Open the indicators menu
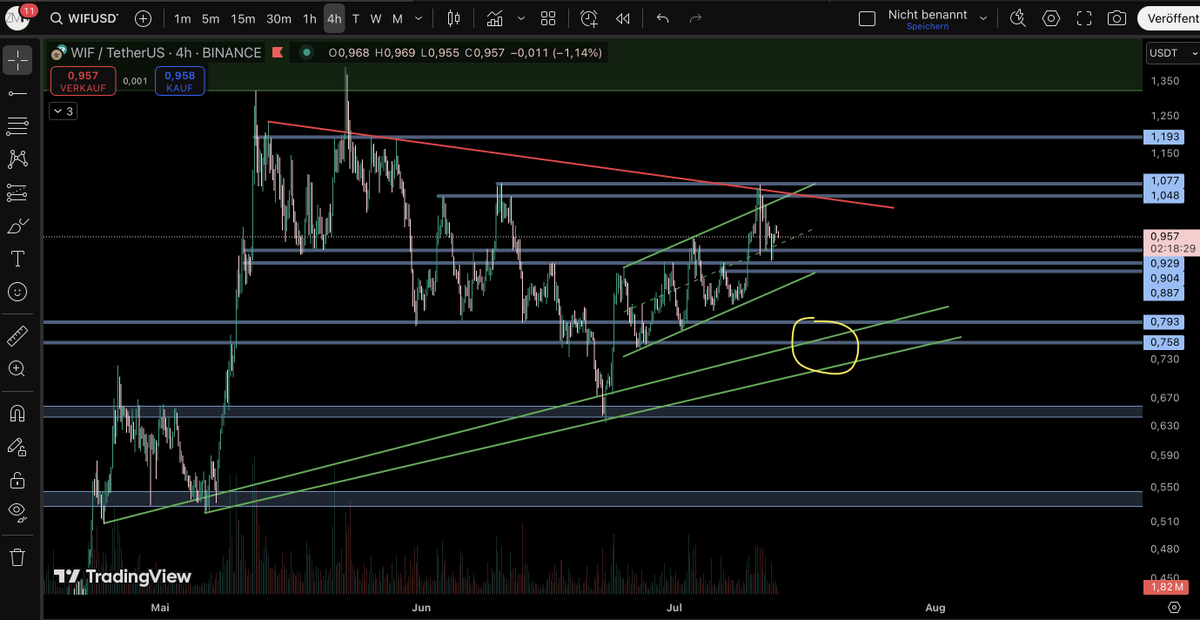Screen dimensions: 1200x620 click(495, 18)
